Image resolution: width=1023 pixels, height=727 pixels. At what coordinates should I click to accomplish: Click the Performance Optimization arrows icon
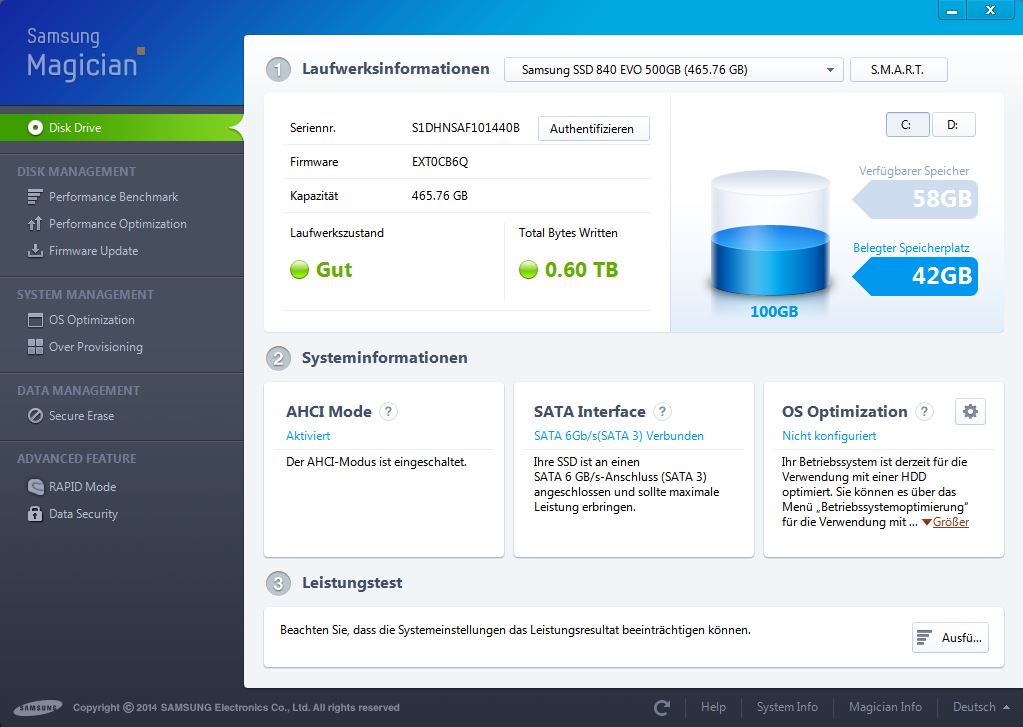tap(35, 224)
